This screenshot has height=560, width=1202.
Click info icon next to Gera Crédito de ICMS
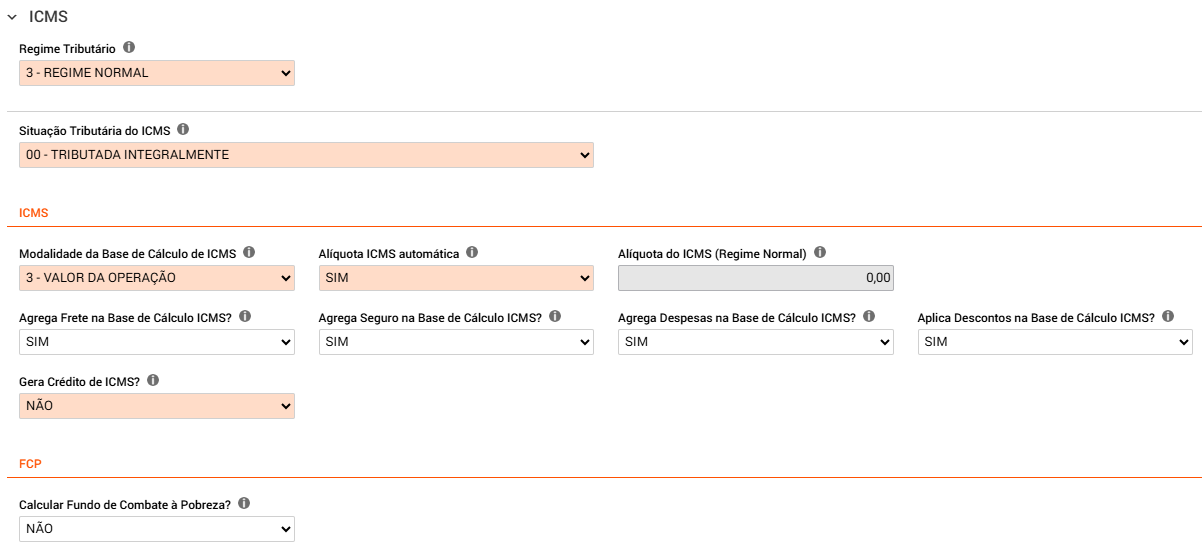[x=154, y=380]
